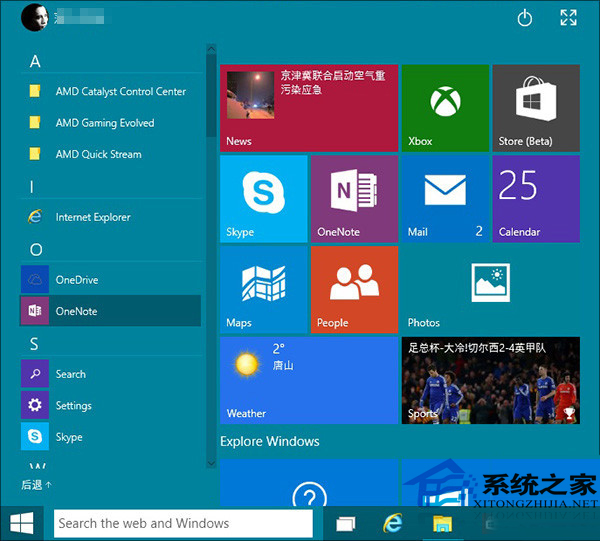Open the Xbox tile
Viewport: 600px width, 541px height.
pos(444,108)
